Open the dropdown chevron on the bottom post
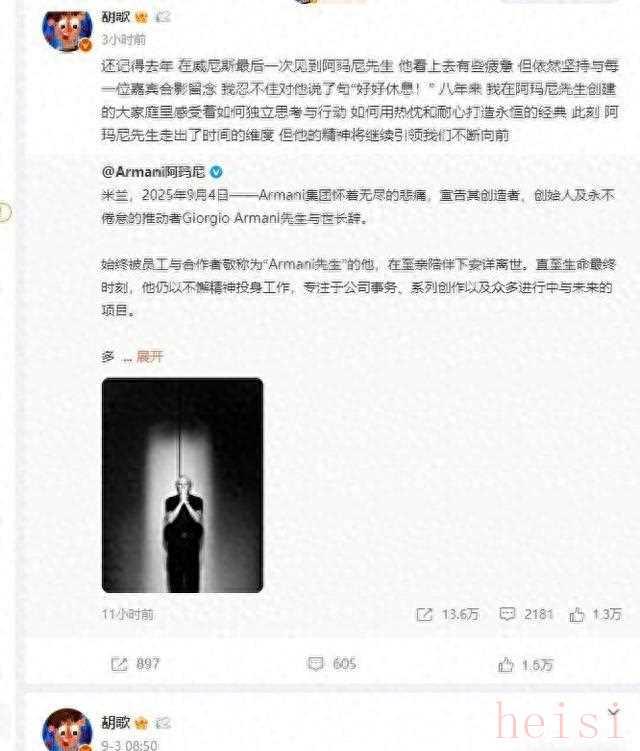 pos(613,711)
